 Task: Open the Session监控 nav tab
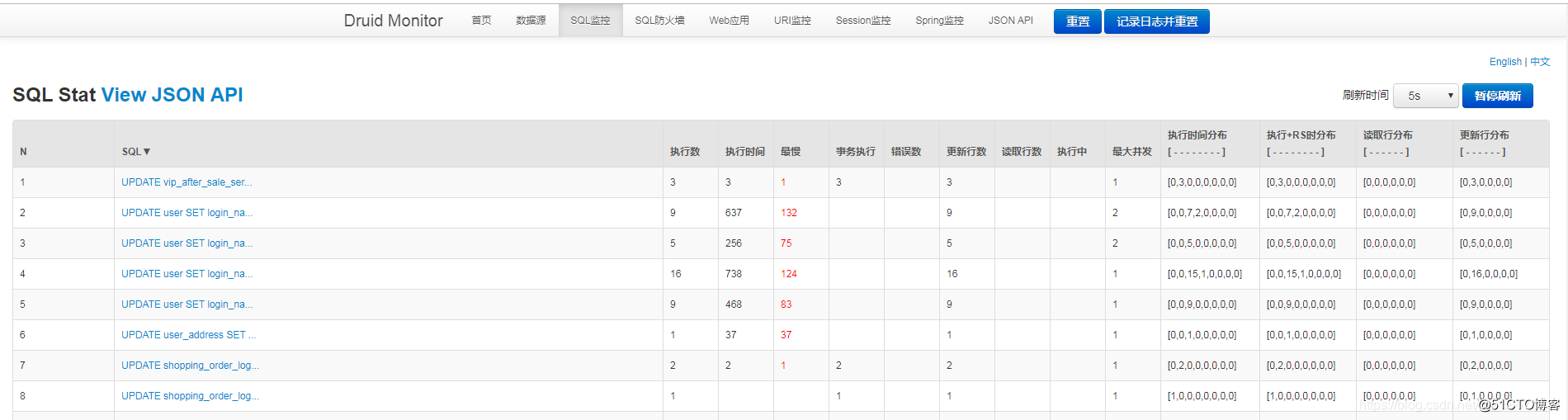click(x=862, y=21)
